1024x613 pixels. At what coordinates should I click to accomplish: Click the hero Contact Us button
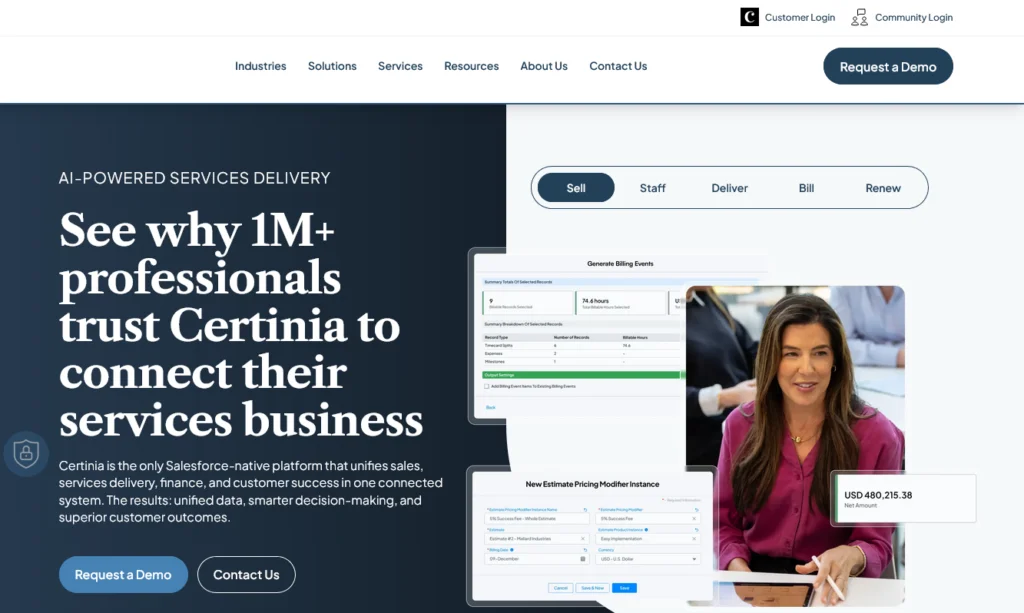246,574
